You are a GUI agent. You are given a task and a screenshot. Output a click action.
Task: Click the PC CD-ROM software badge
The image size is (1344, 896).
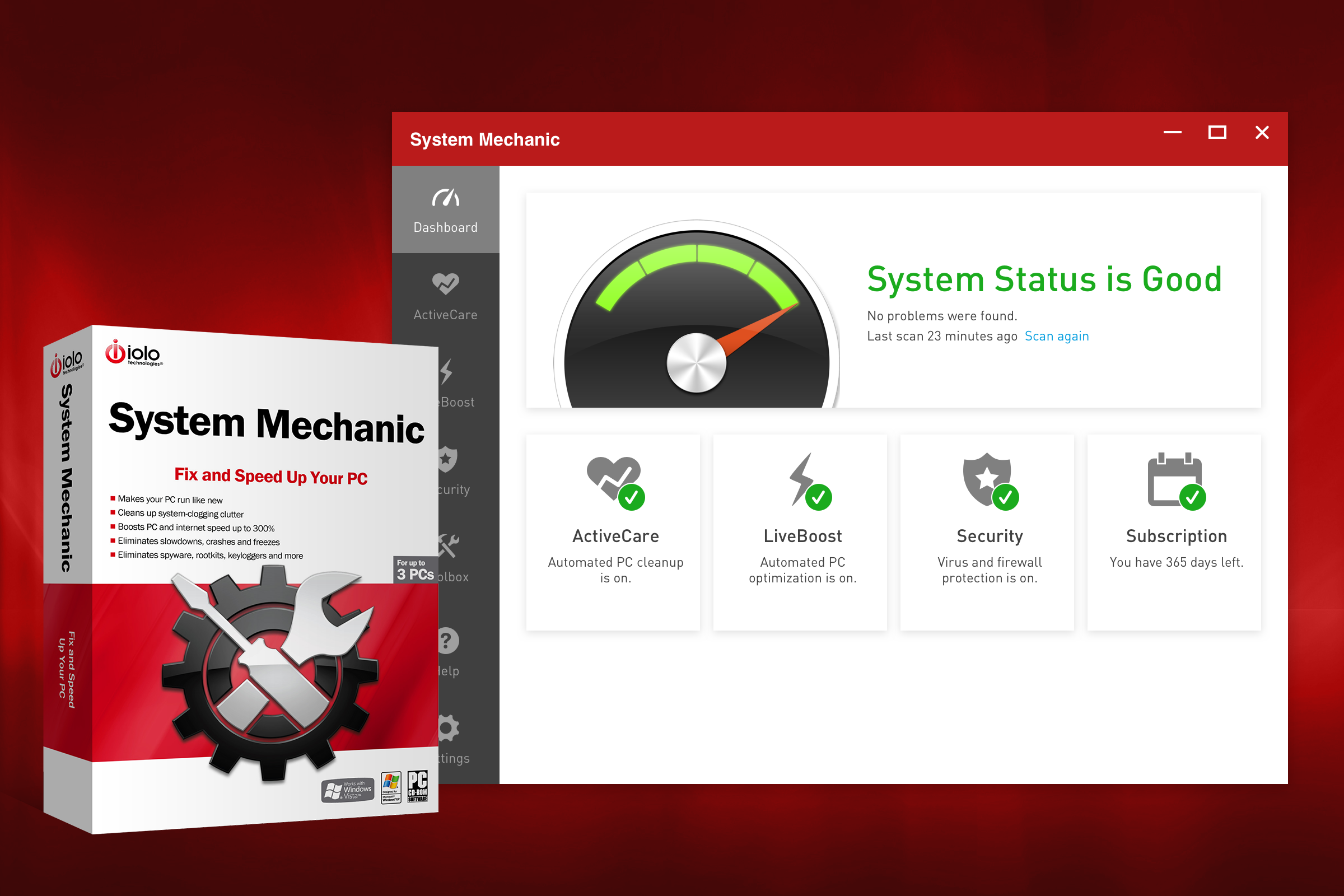coord(418,787)
